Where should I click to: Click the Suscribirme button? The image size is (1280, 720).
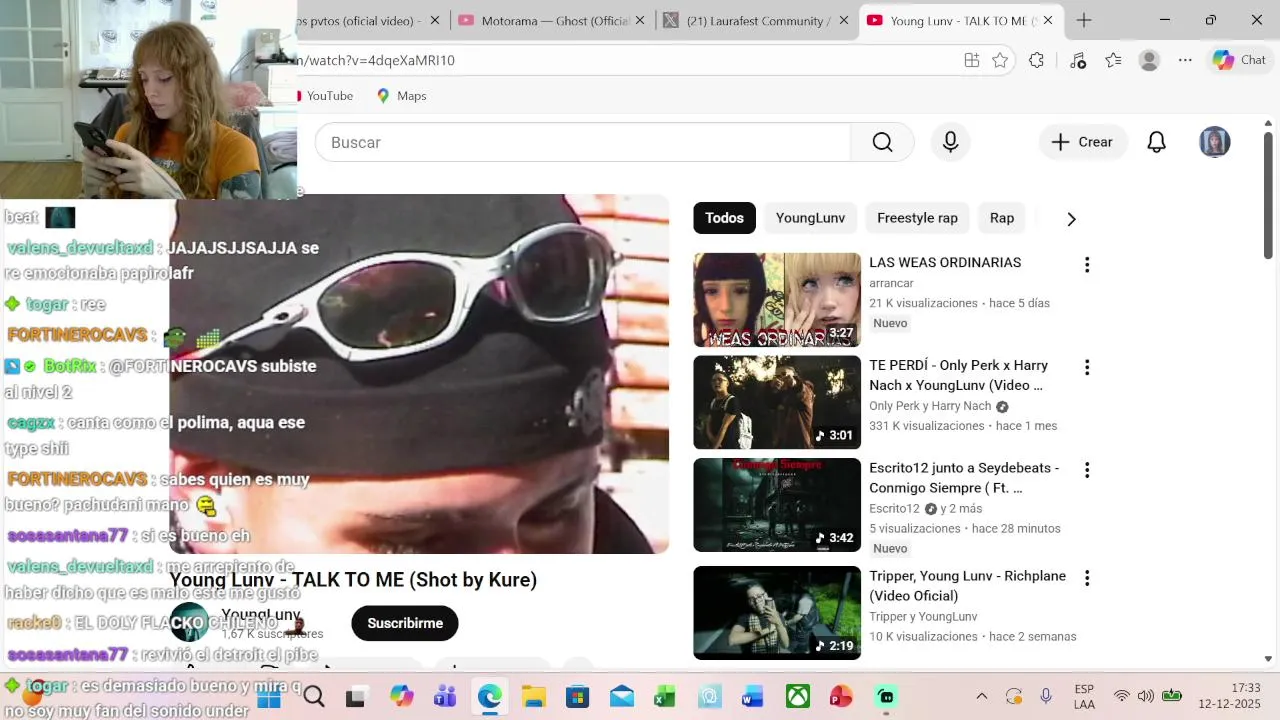click(x=405, y=623)
